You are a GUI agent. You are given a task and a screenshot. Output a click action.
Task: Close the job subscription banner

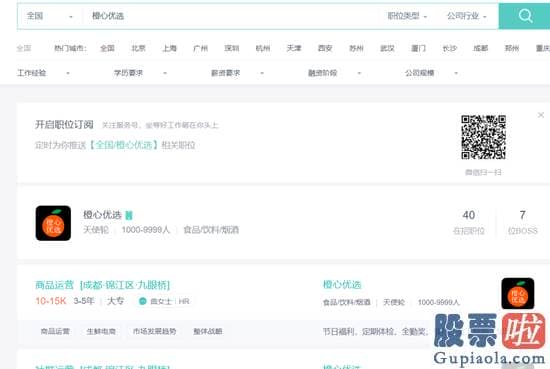541,115
